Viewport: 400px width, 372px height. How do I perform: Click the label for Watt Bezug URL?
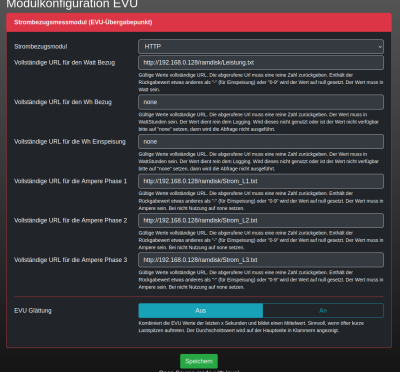(x=65, y=63)
